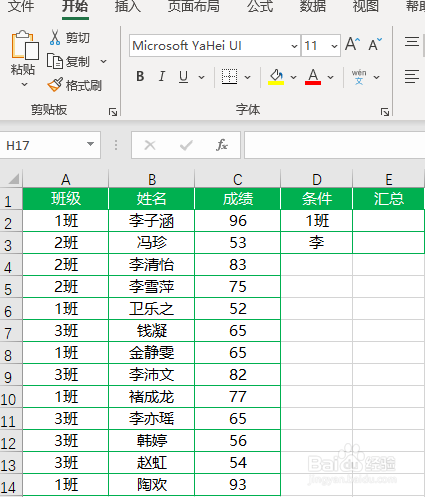Select cell with 陶欢
The image size is (425, 497).
[x=152, y=485]
